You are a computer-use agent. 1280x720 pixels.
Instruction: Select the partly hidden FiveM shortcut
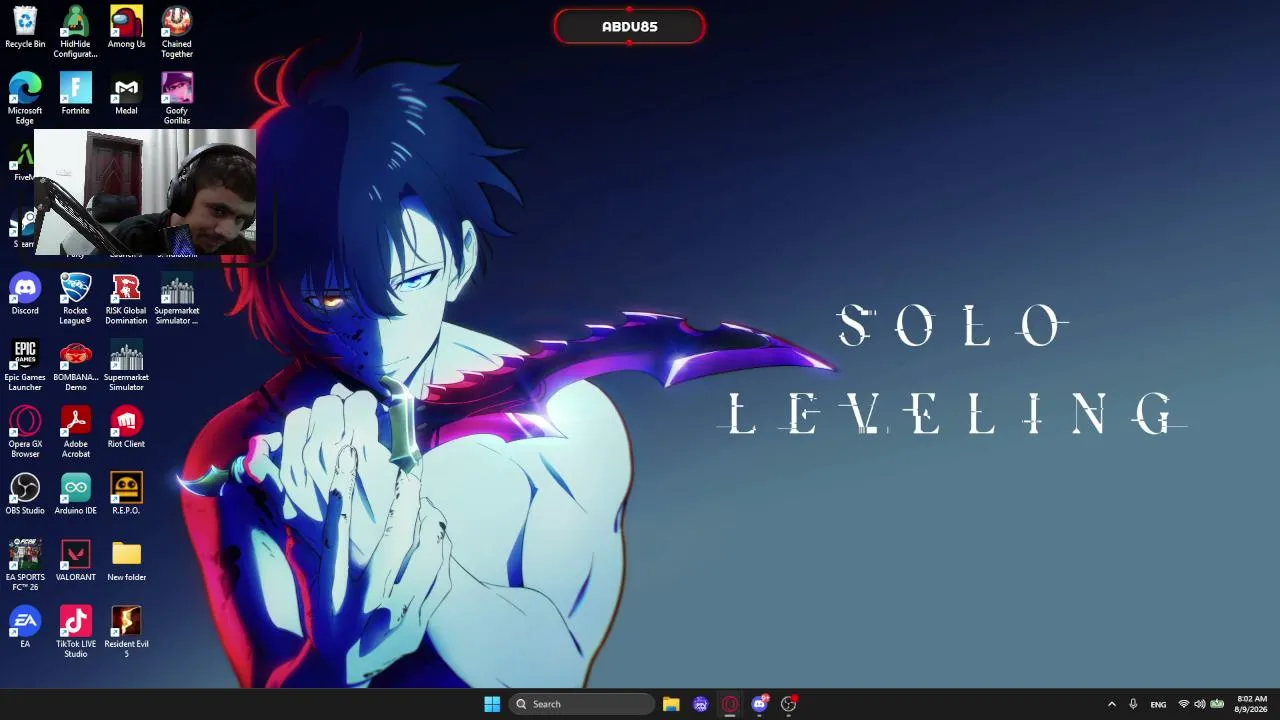pos(22,162)
